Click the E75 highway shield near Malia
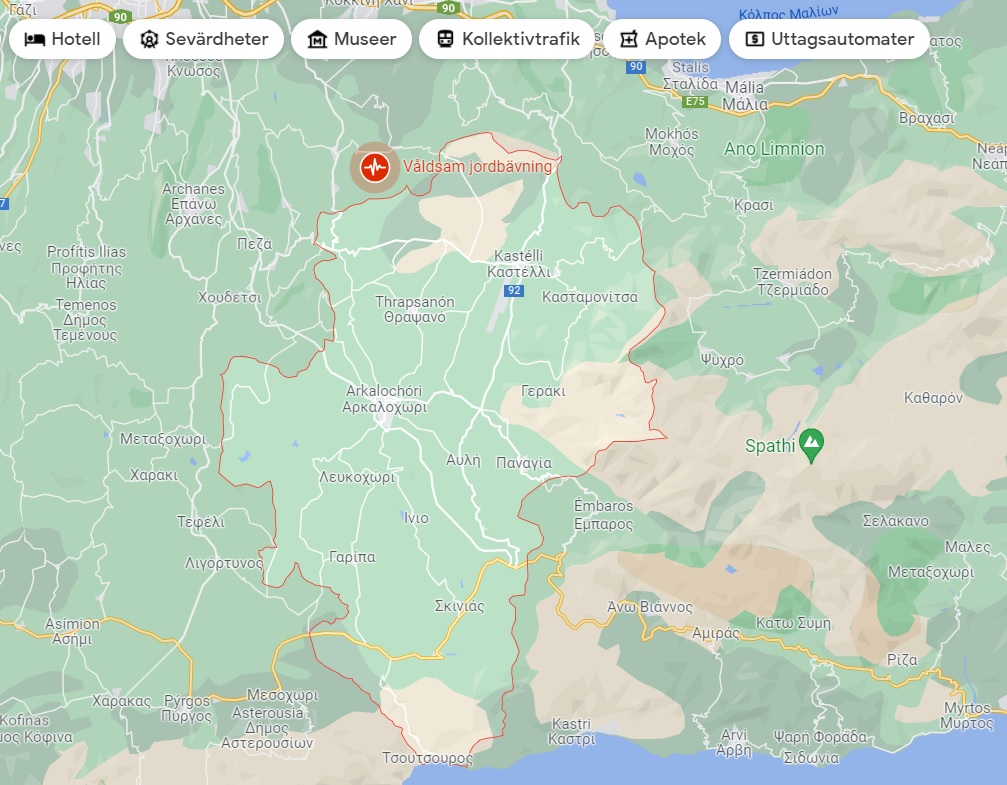The width and height of the screenshot is (1007, 785). click(x=696, y=102)
